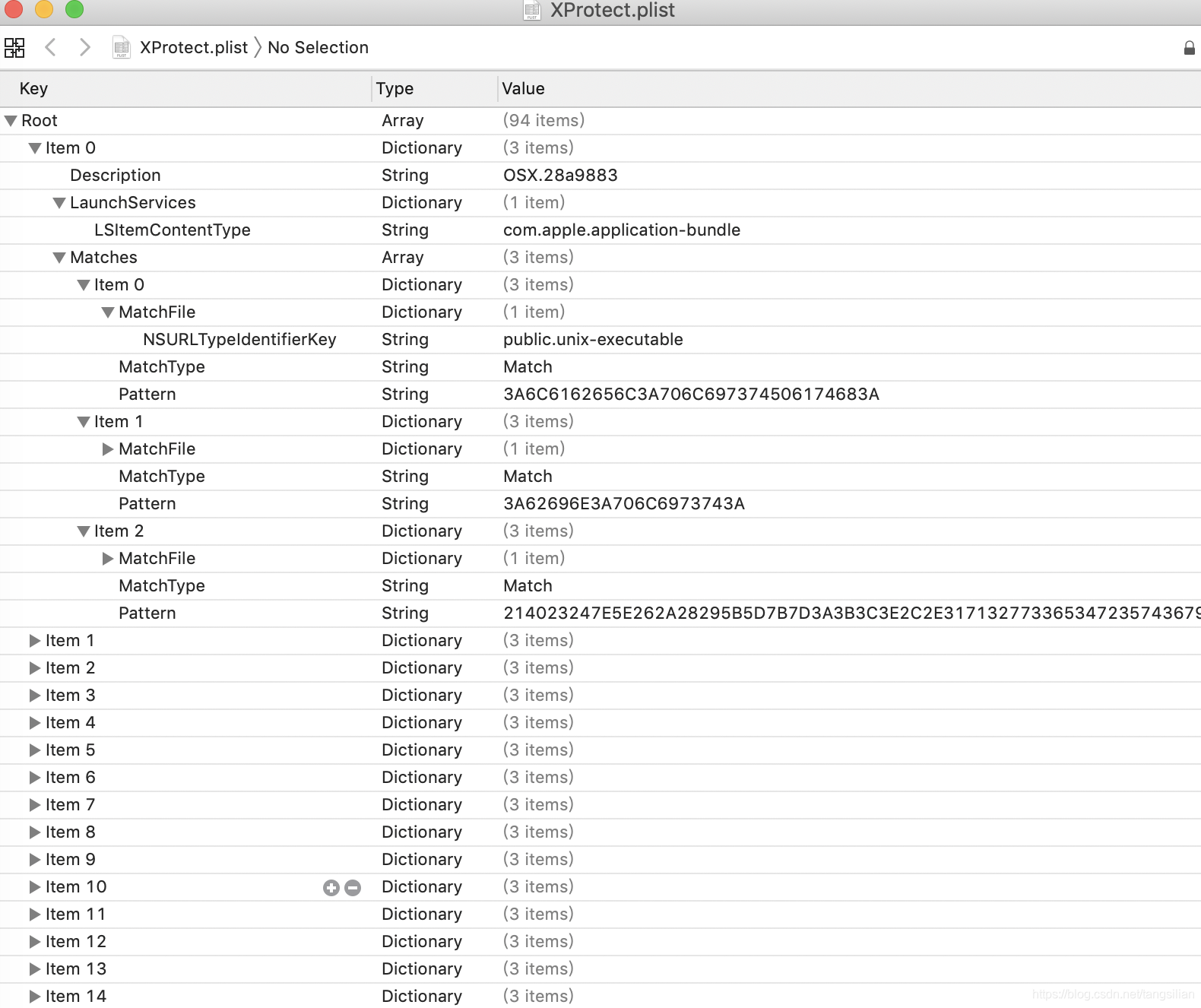Collapse the Root array
1201x1008 pixels.
pos(11,121)
